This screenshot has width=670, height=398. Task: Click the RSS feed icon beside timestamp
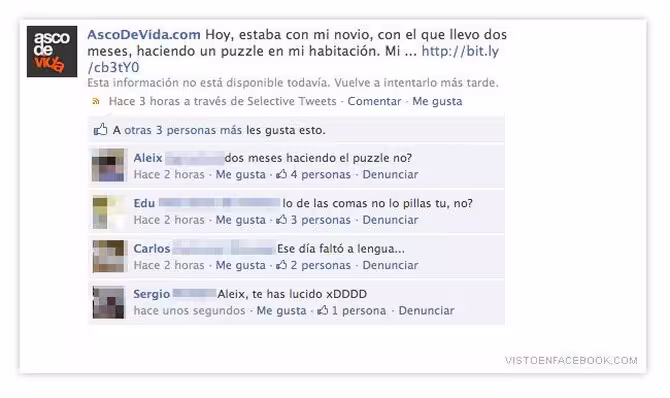point(96,101)
